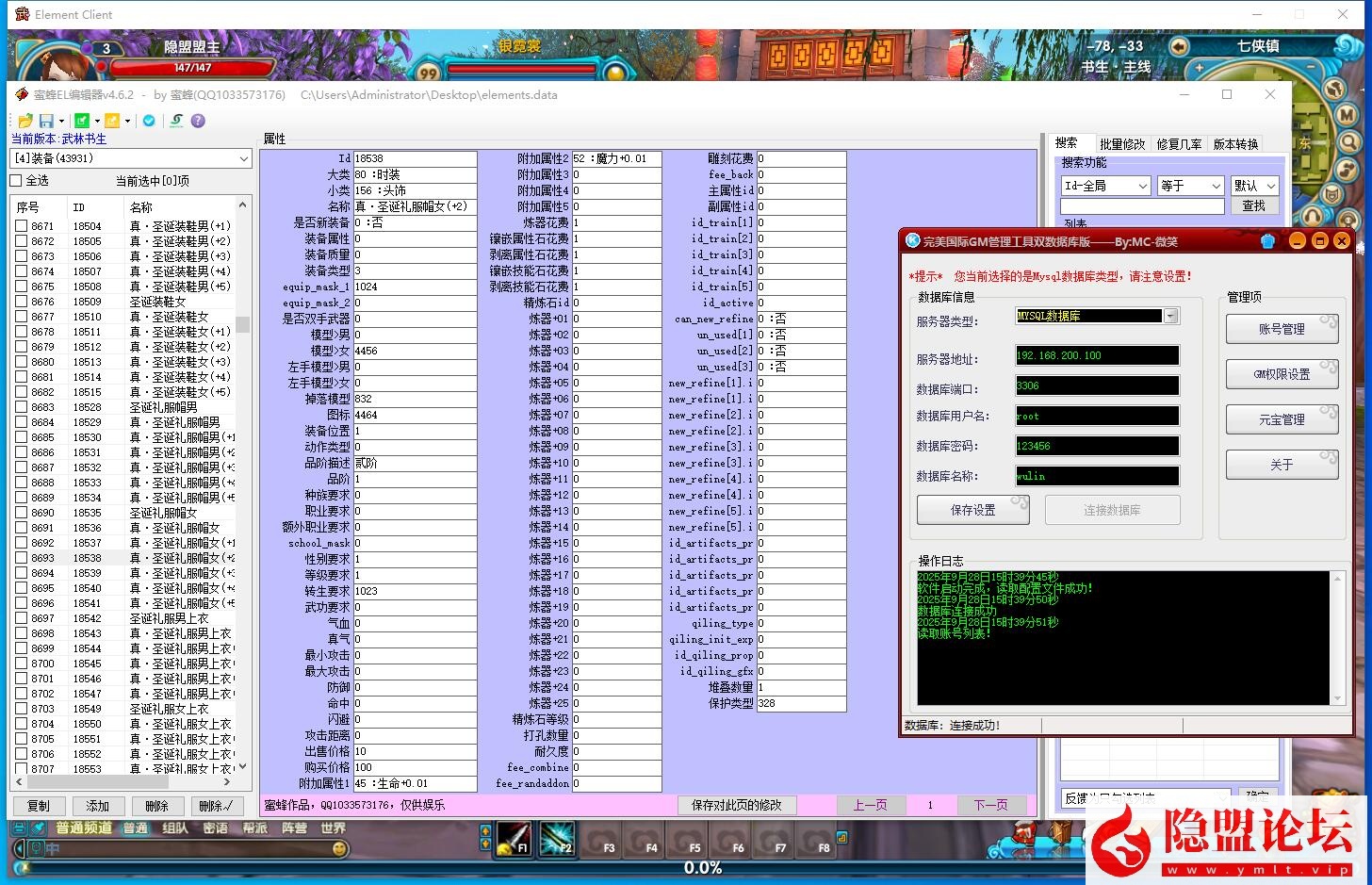Open the MYSQL数据库 server type dropdown
The image size is (1372, 885).
tap(1171, 317)
